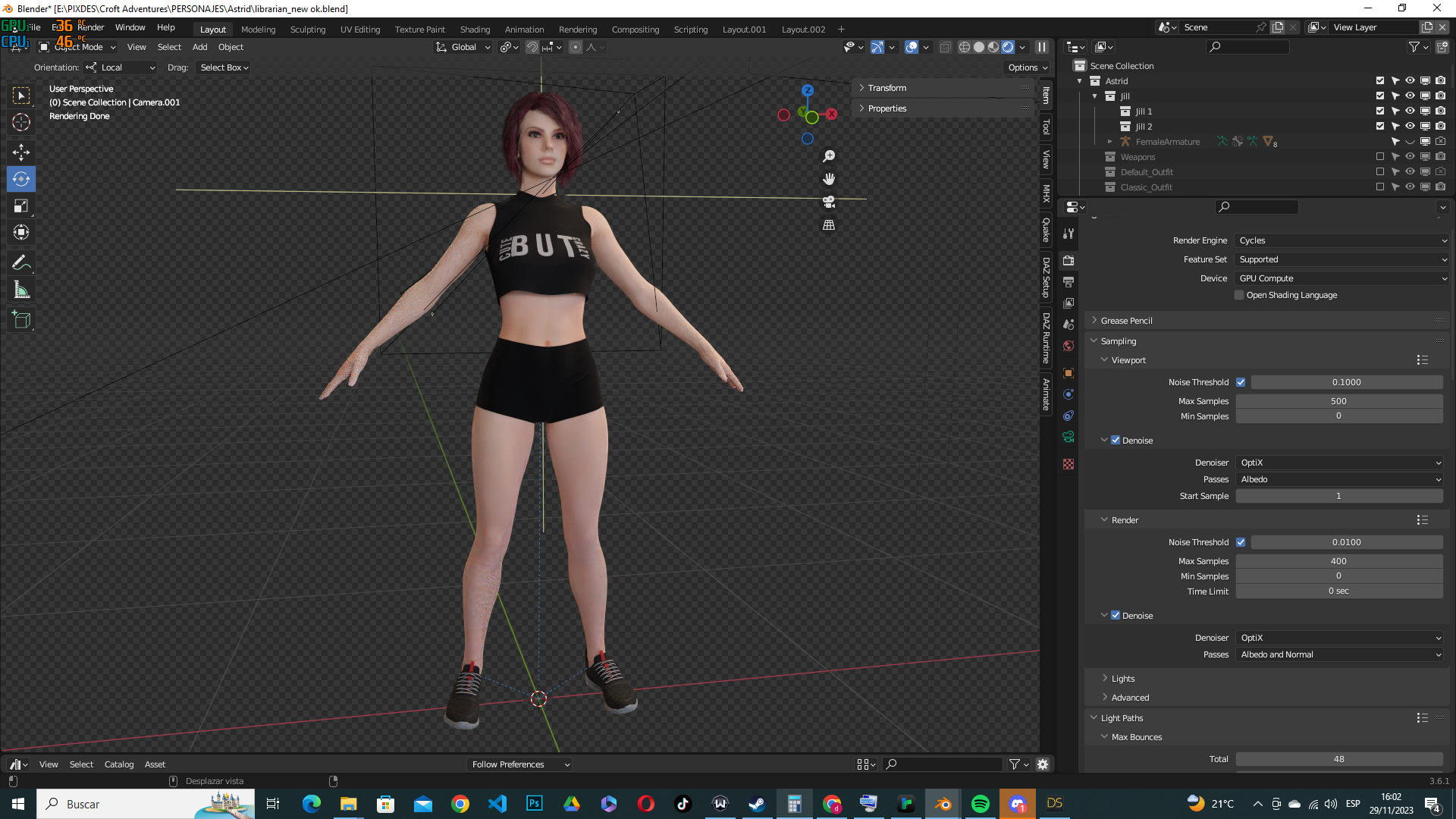The height and width of the screenshot is (819, 1456).
Task: Uncheck Render Denoise checkbox
Action: coord(1116,616)
